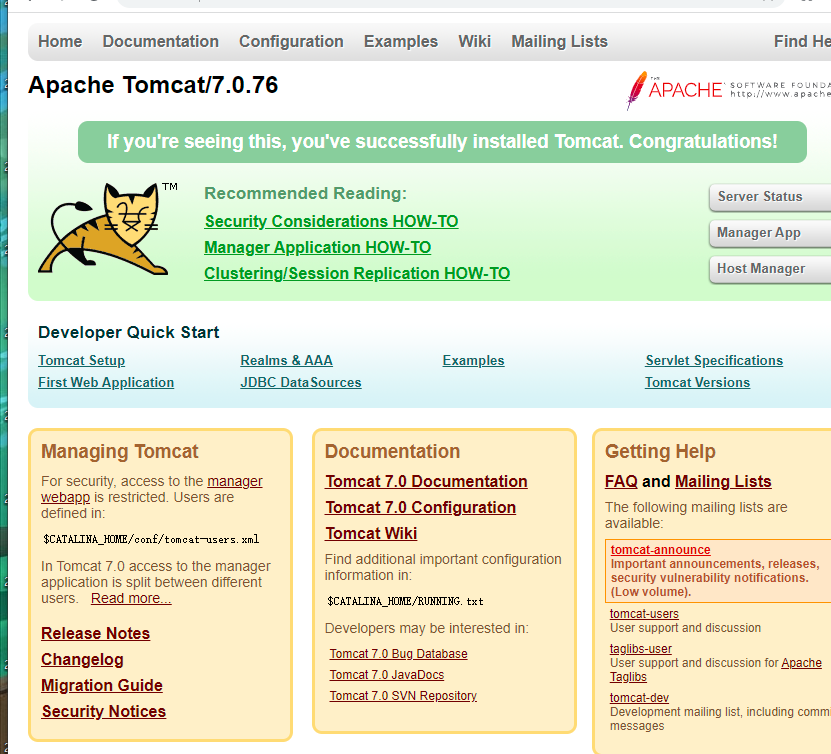Go to the Configuration nav item
Screen dimensions: 831x754
pos(291,41)
